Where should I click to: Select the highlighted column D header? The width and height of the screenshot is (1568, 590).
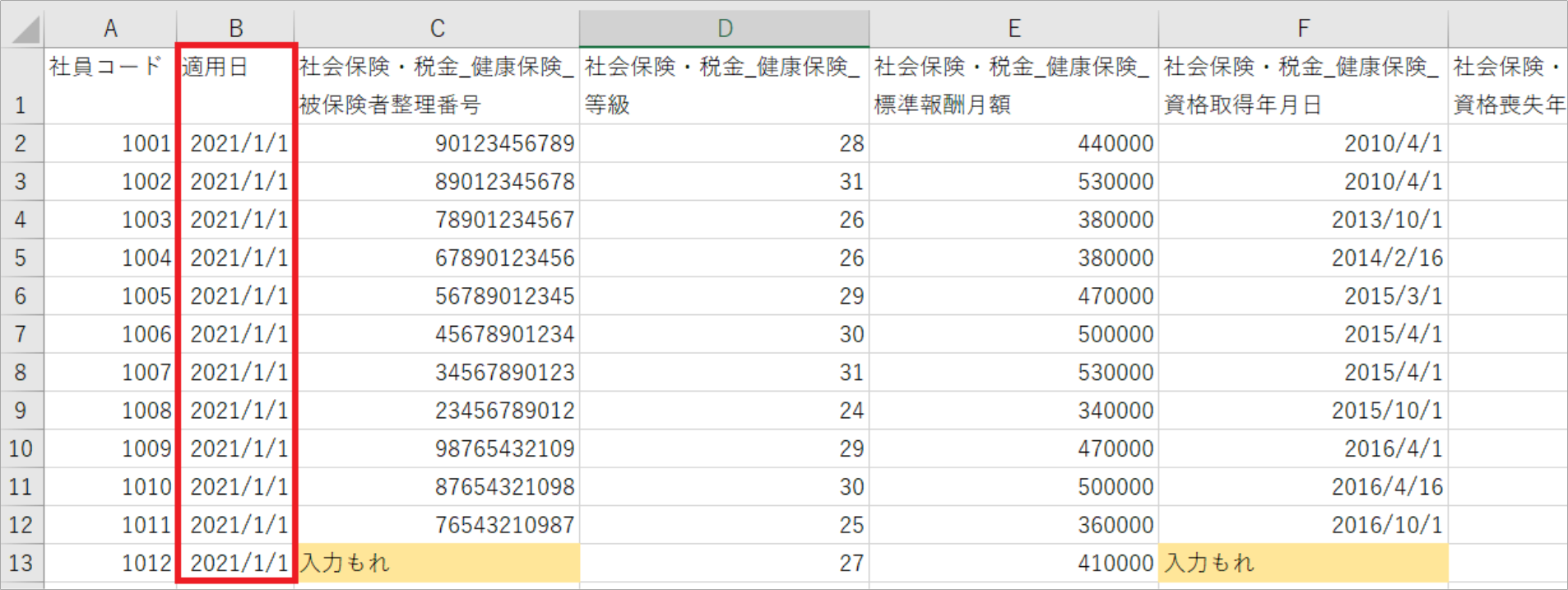click(724, 29)
